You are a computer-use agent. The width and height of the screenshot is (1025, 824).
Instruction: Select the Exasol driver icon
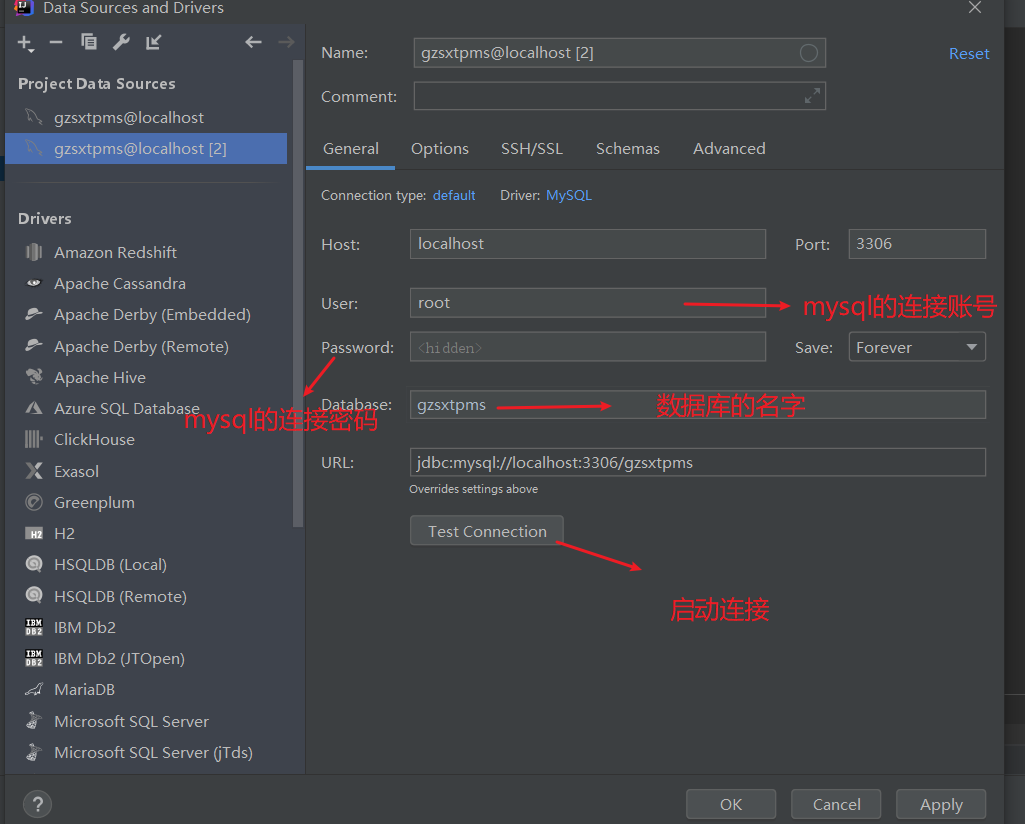[x=34, y=471]
